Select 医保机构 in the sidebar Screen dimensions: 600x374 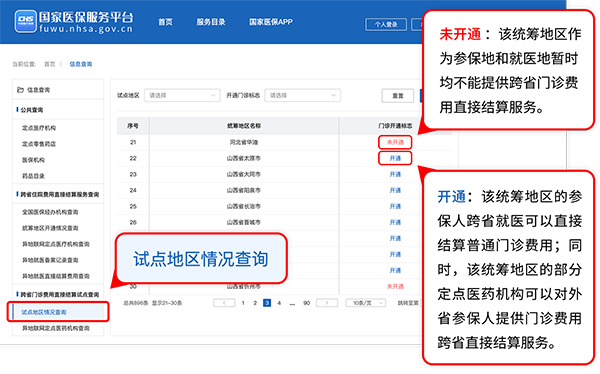click(33, 160)
